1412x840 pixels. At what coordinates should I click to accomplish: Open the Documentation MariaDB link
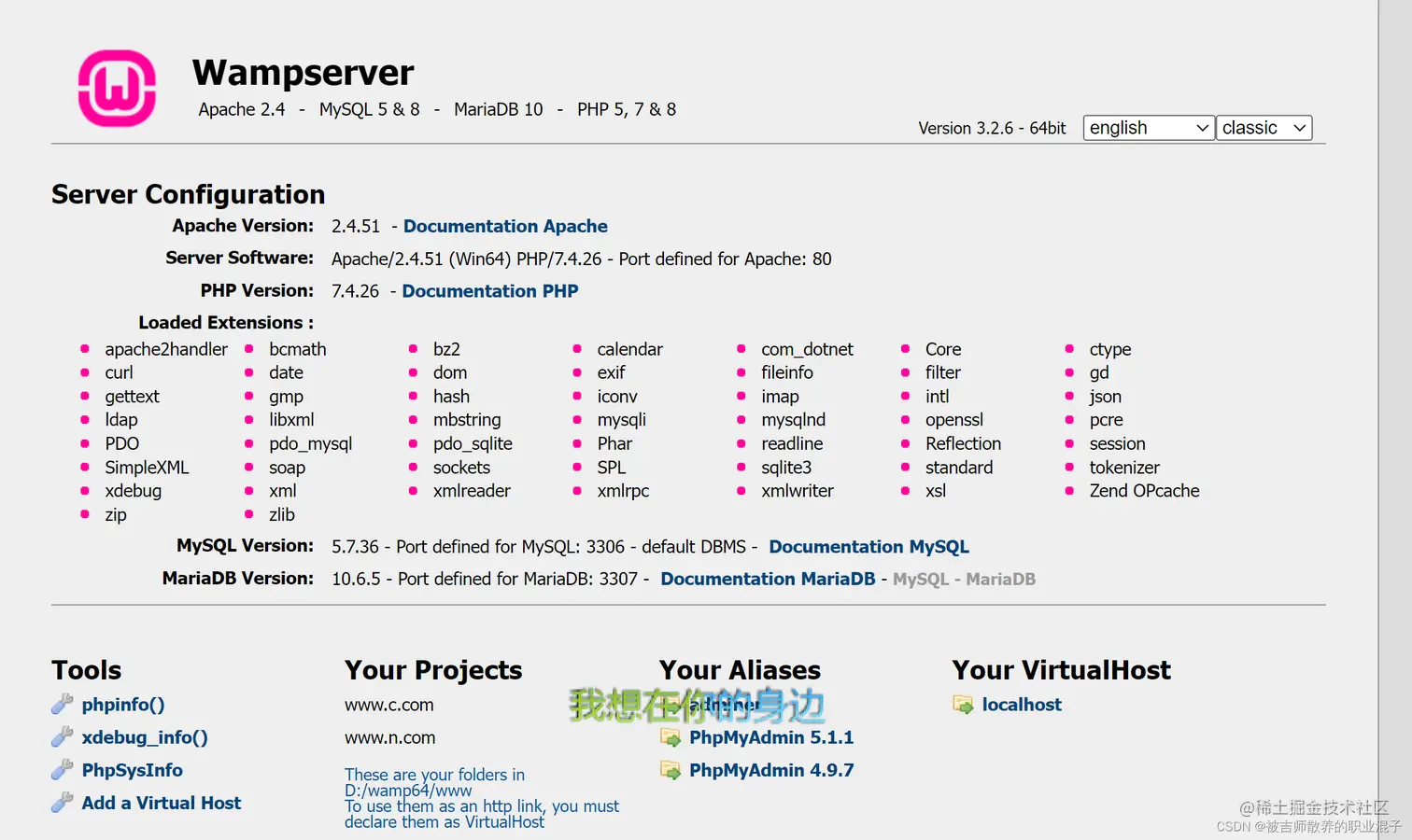tap(768, 579)
